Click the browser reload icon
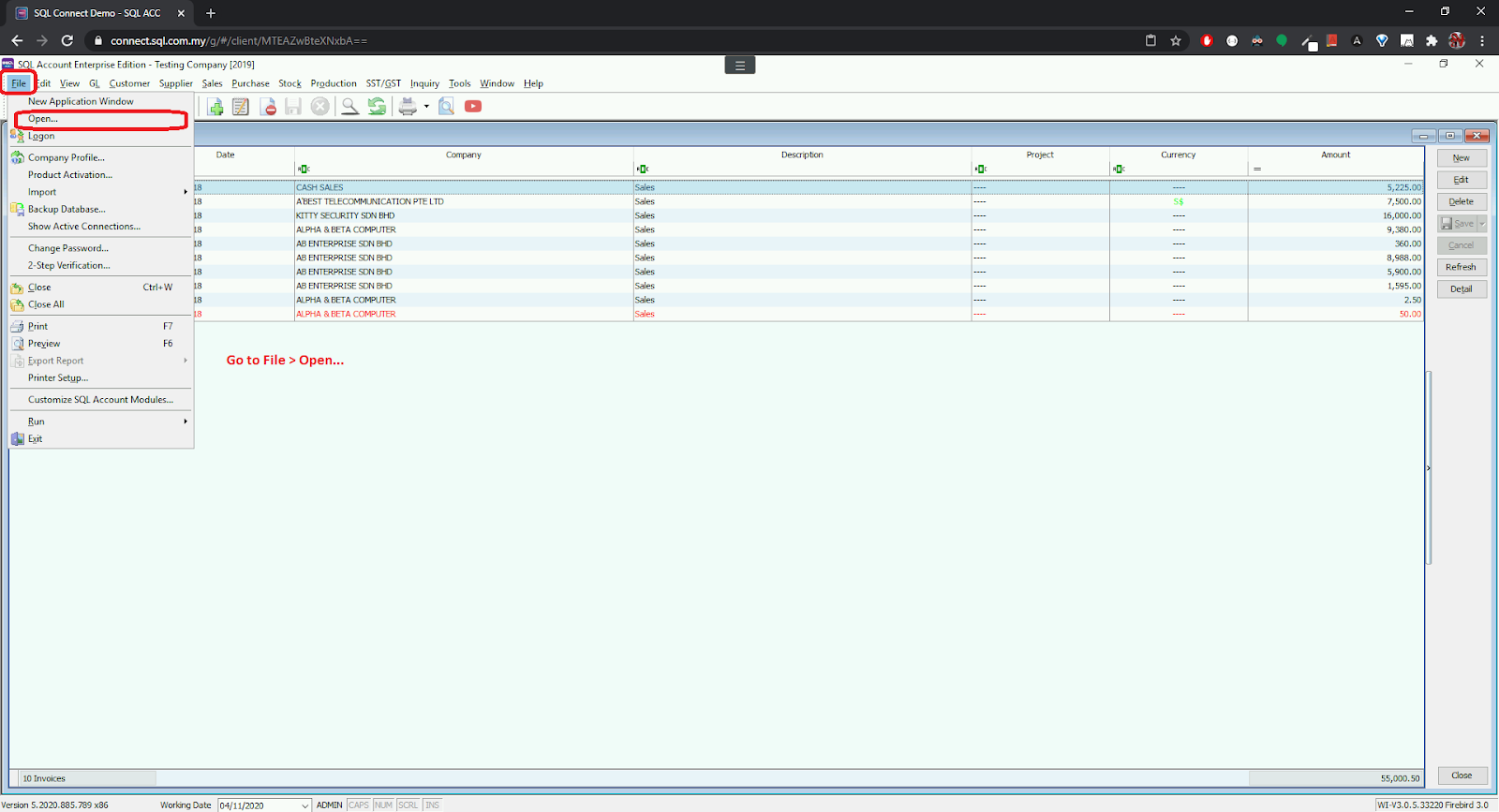 pyautogui.click(x=67, y=40)
